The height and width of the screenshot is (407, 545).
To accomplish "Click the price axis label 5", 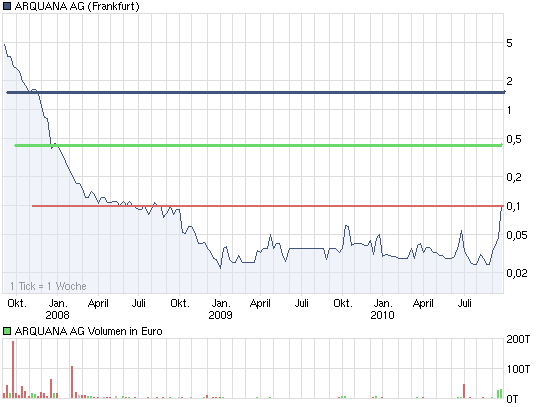I will pyautogui.click(x=509, y=43).
